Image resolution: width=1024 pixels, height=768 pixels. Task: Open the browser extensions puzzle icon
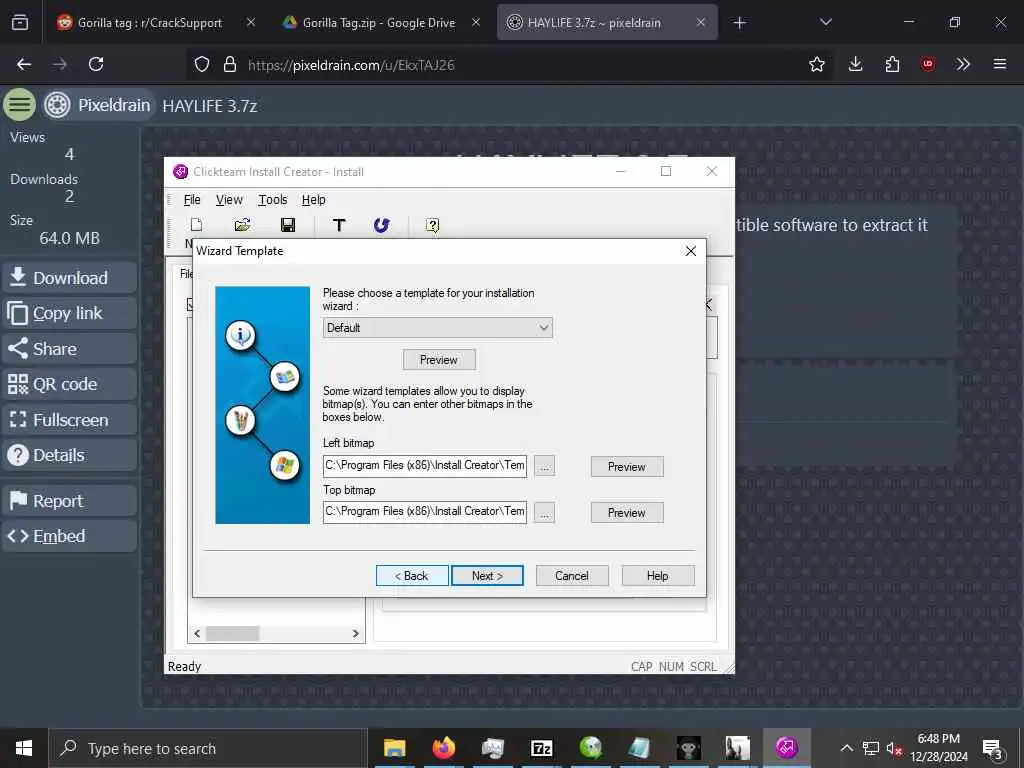[x=892, y=64]
